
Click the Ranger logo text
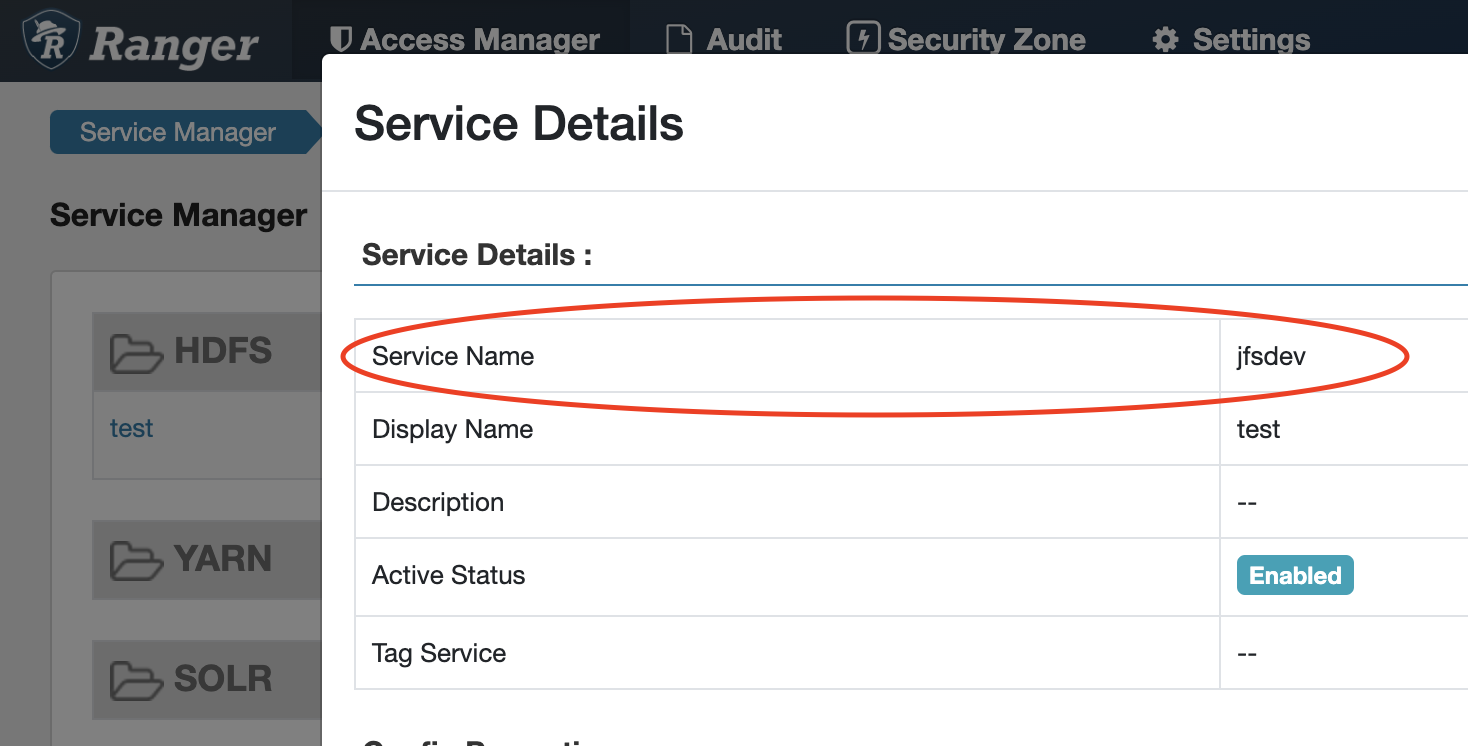click(x=174, y=45)
